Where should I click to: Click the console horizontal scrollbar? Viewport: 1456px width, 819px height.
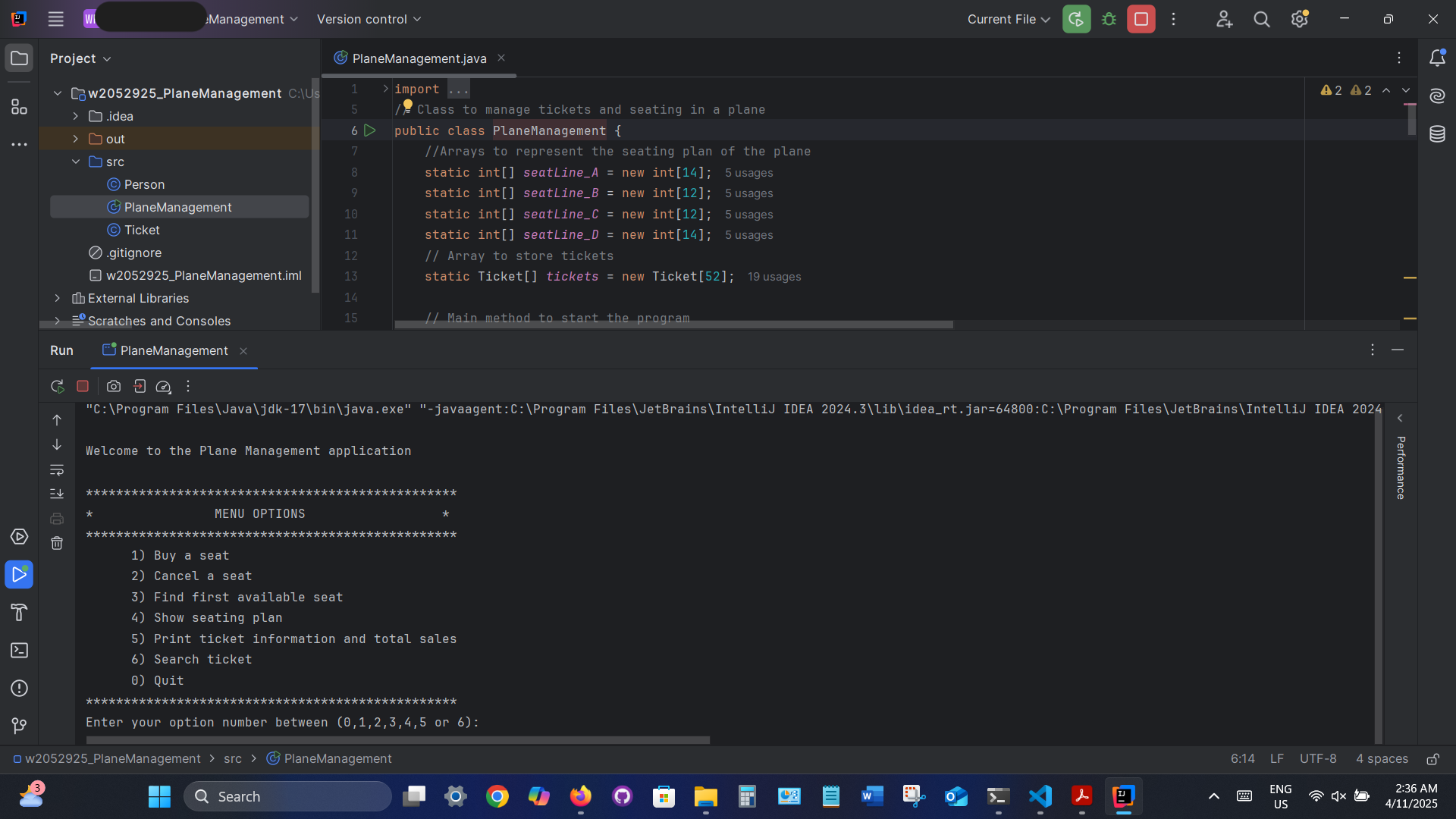click(x=397, y=740)
